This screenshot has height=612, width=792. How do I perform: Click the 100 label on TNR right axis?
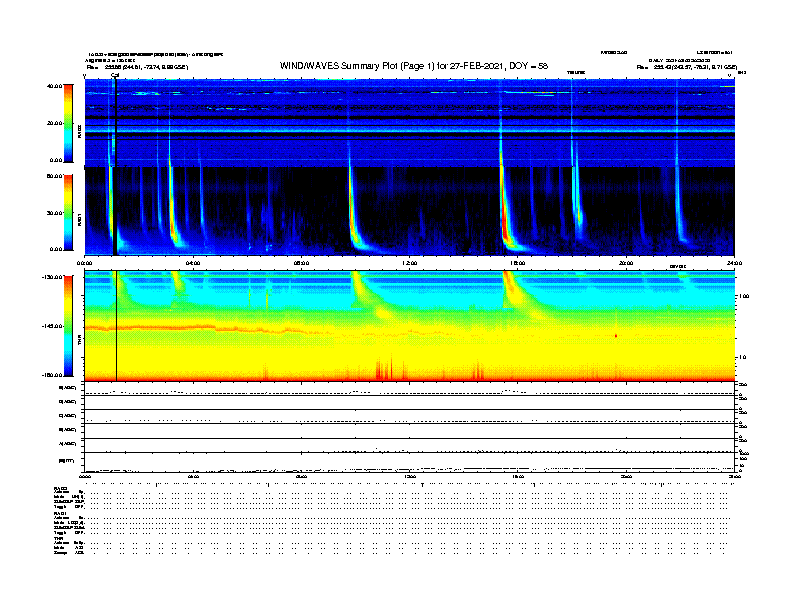[x=744, y=296]
